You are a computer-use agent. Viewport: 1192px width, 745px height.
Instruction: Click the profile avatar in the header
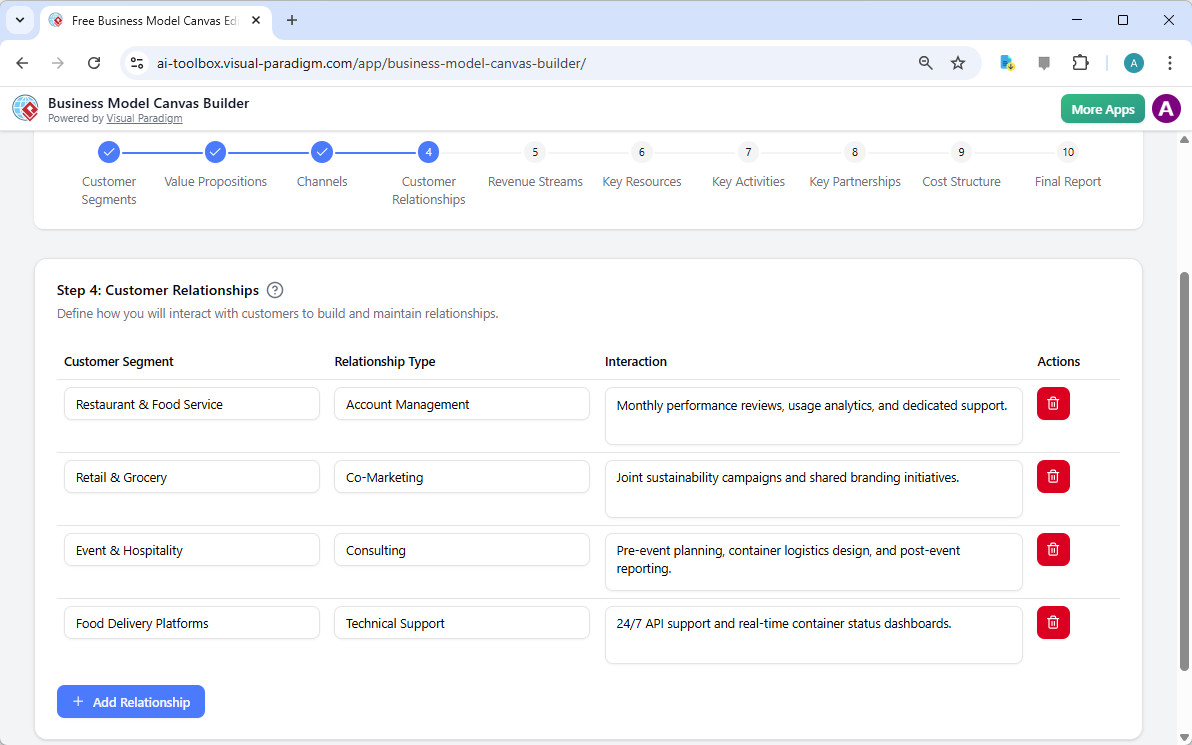[1166, 108]
